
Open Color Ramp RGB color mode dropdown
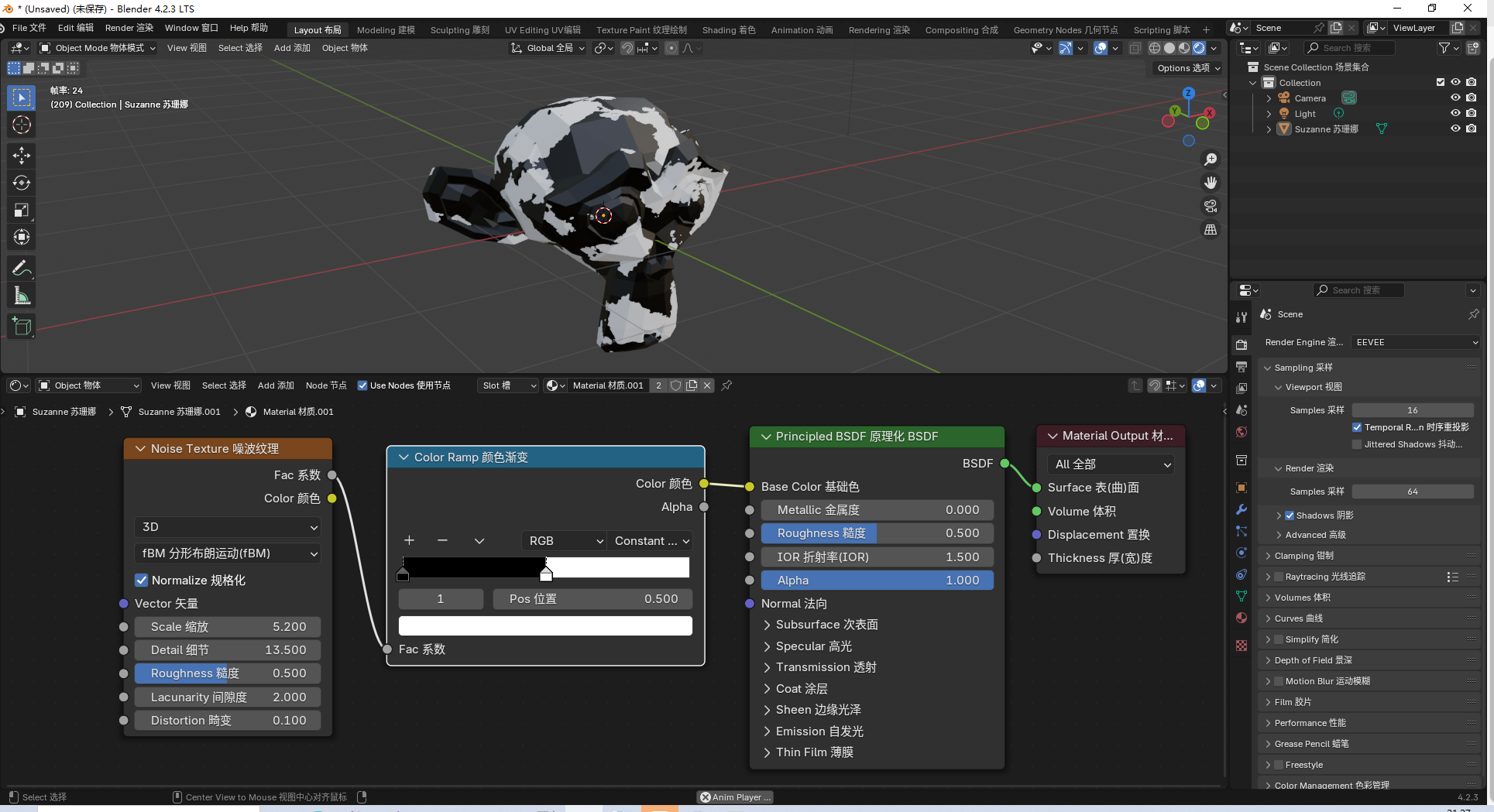pyautogui.click(x=564, y=541)
